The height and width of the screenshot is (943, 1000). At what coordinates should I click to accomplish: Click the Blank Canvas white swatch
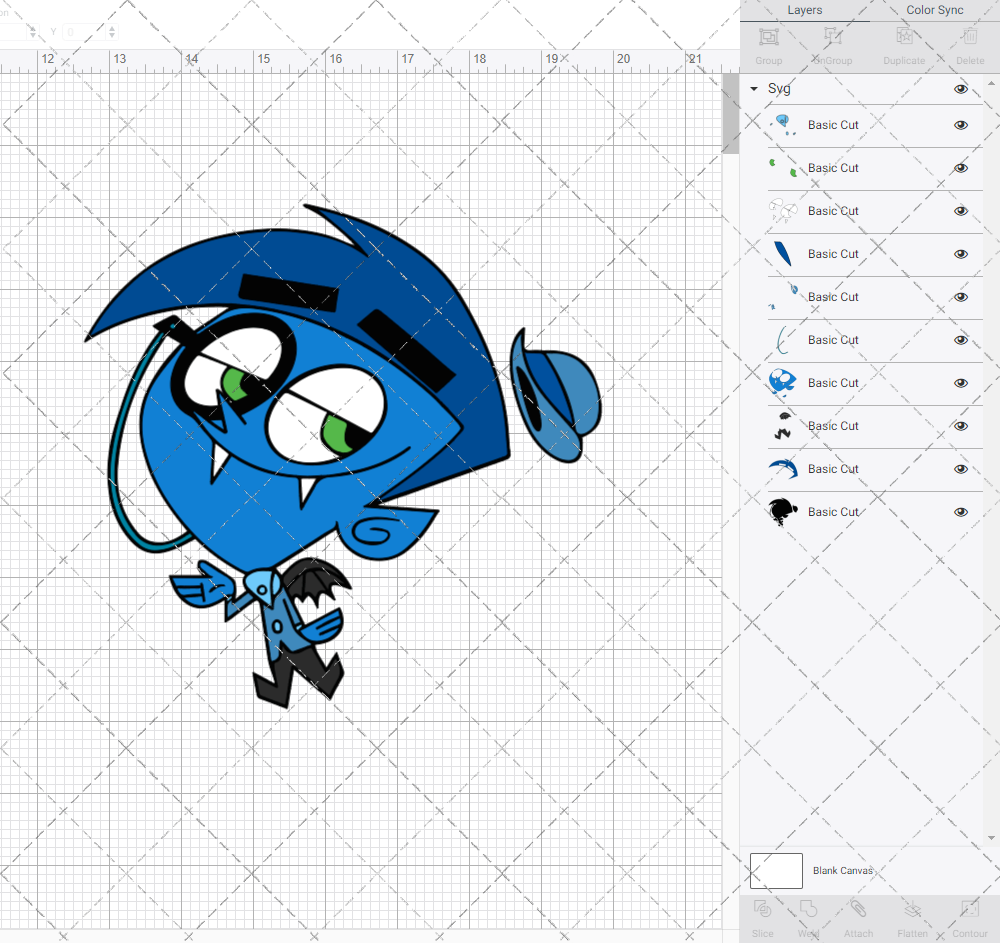coord(776,870)
